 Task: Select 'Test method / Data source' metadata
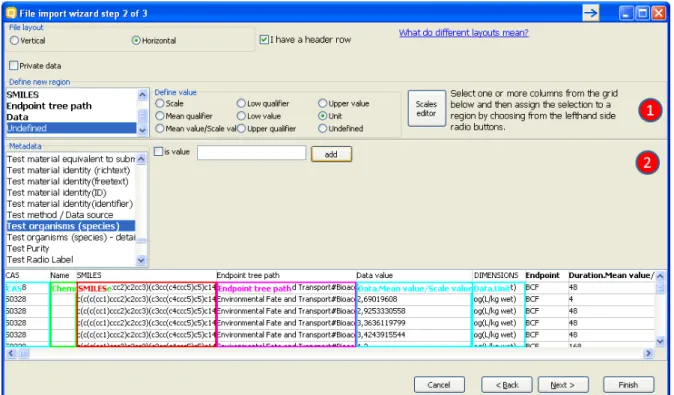pyautogui.click(x=70, y=215)
